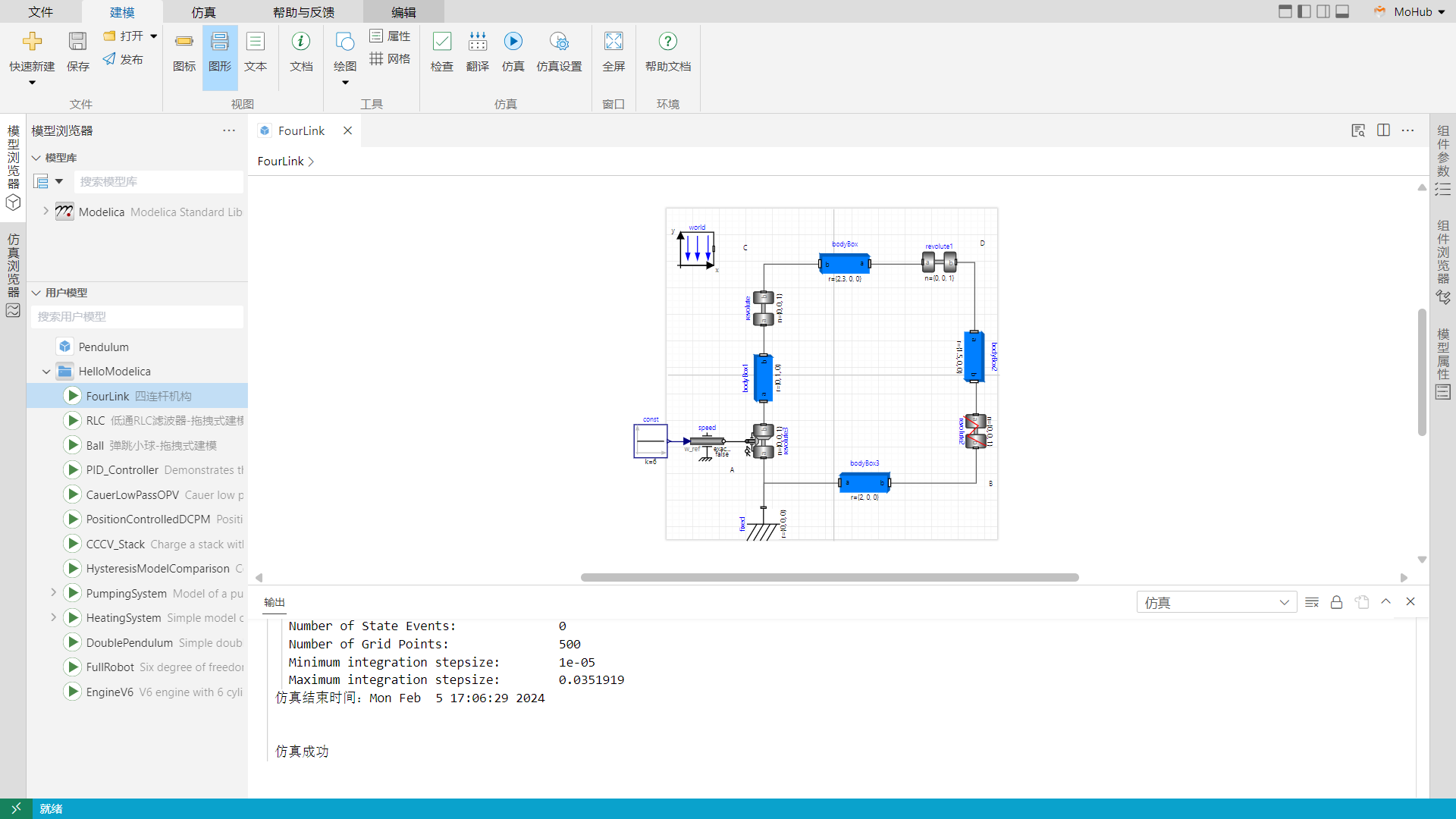Click the 打开 open folder button
The width and height of the screenshot is (1456, 819).
(x=124, y=36)
